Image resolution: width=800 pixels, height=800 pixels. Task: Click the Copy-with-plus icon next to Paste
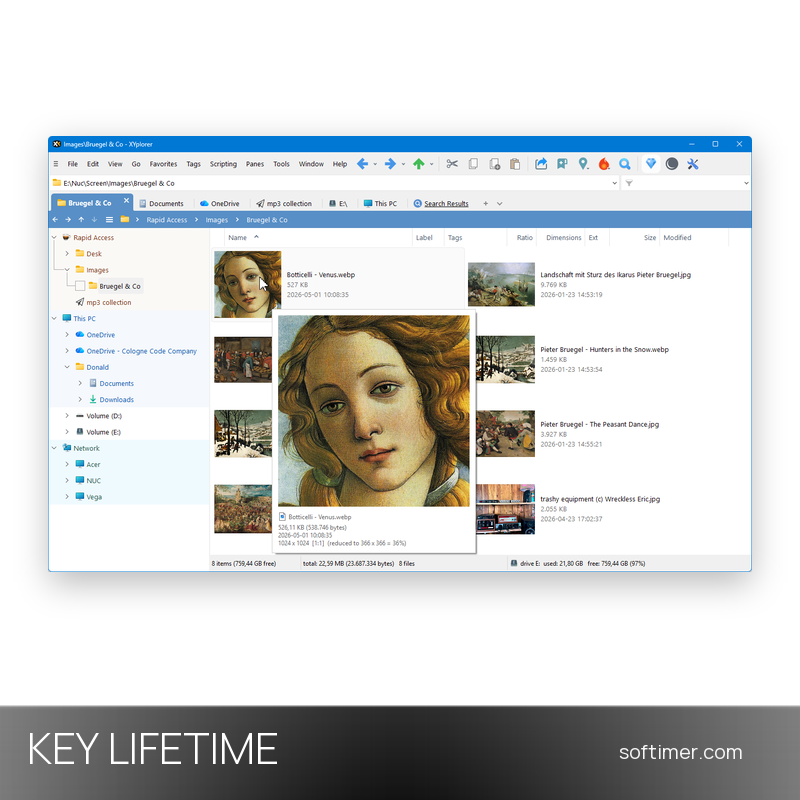494,164
